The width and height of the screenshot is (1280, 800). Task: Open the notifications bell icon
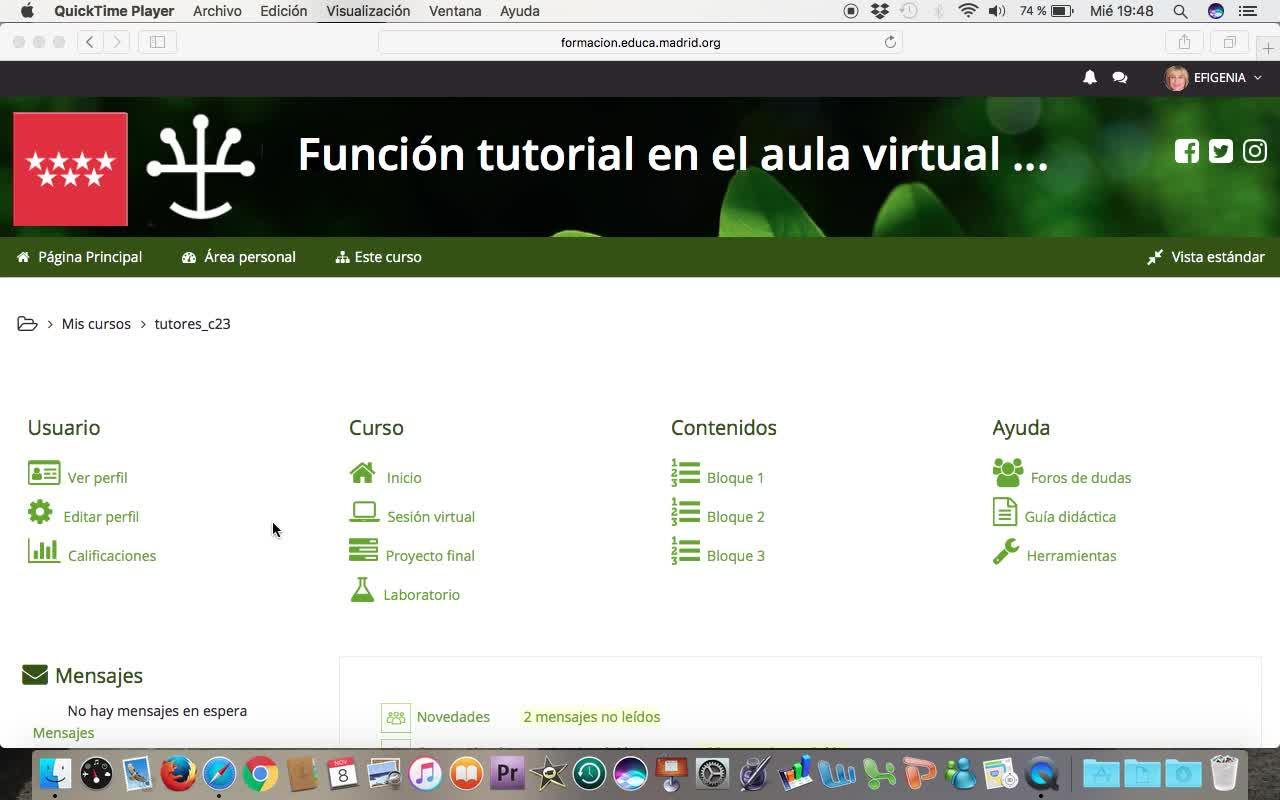(x=1090, y=78)
